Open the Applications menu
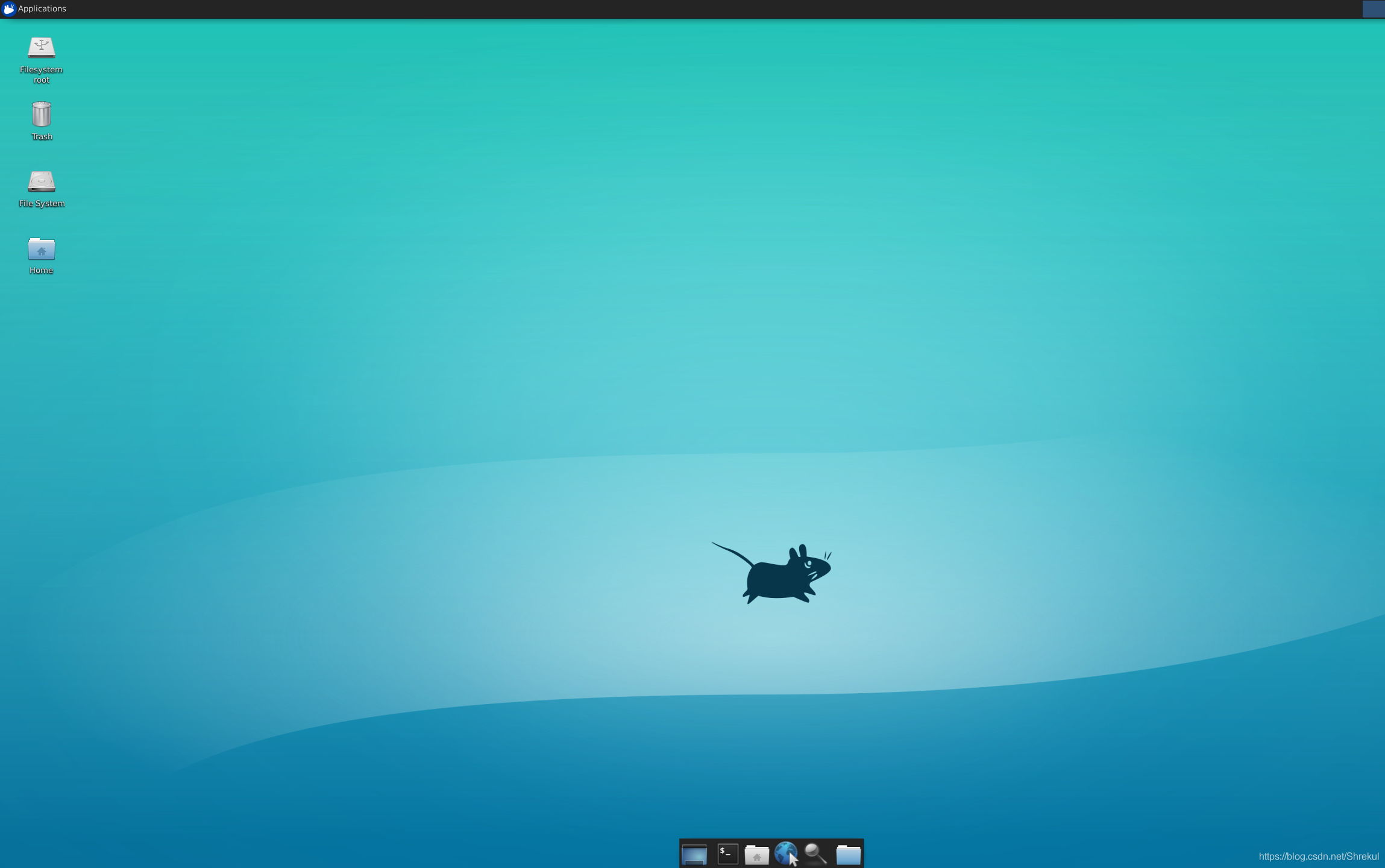Viewport: 1385px width, 868px height. pos(34,8)
